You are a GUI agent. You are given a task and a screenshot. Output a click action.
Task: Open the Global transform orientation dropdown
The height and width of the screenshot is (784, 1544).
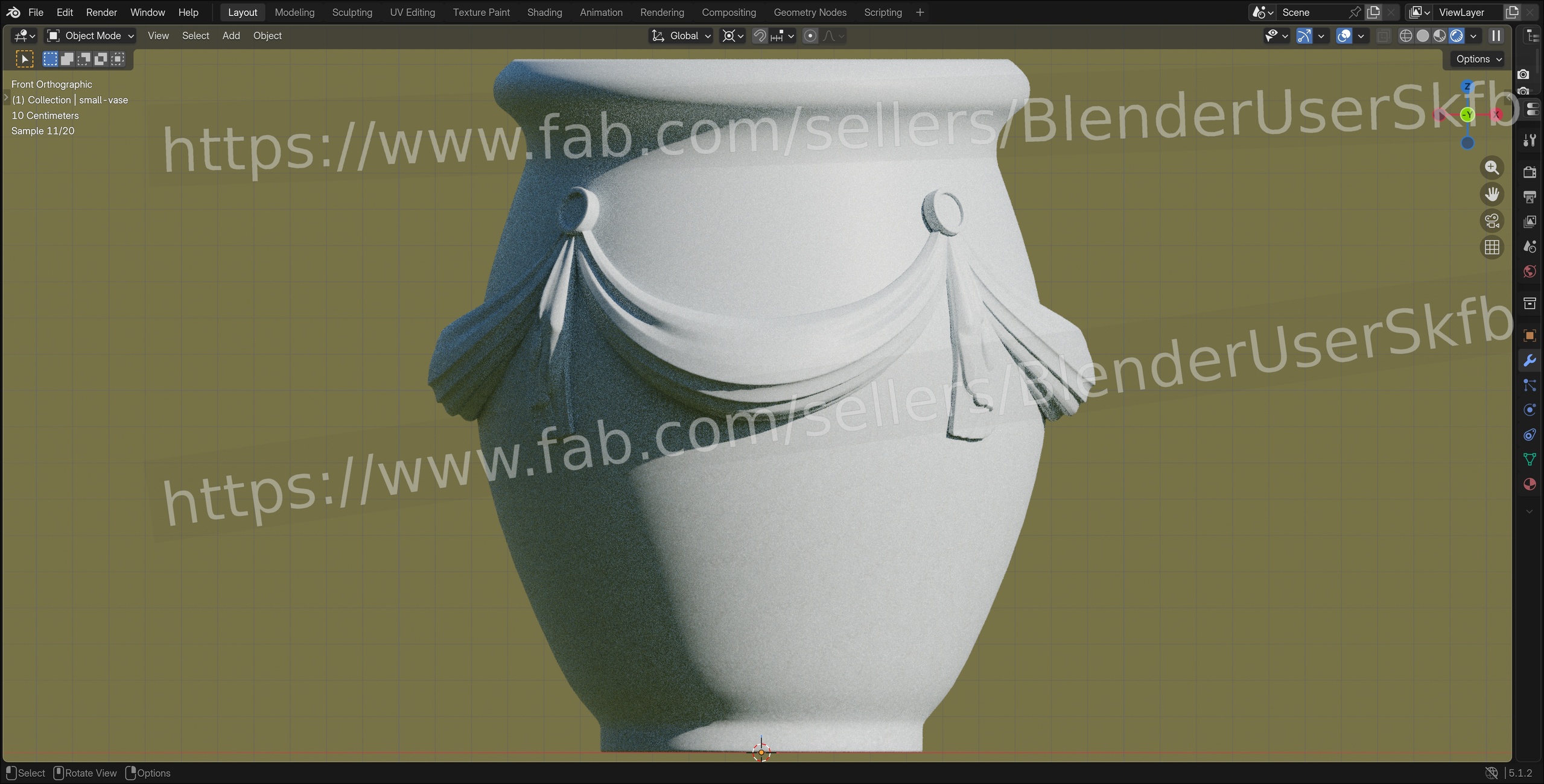click(681, 36)
